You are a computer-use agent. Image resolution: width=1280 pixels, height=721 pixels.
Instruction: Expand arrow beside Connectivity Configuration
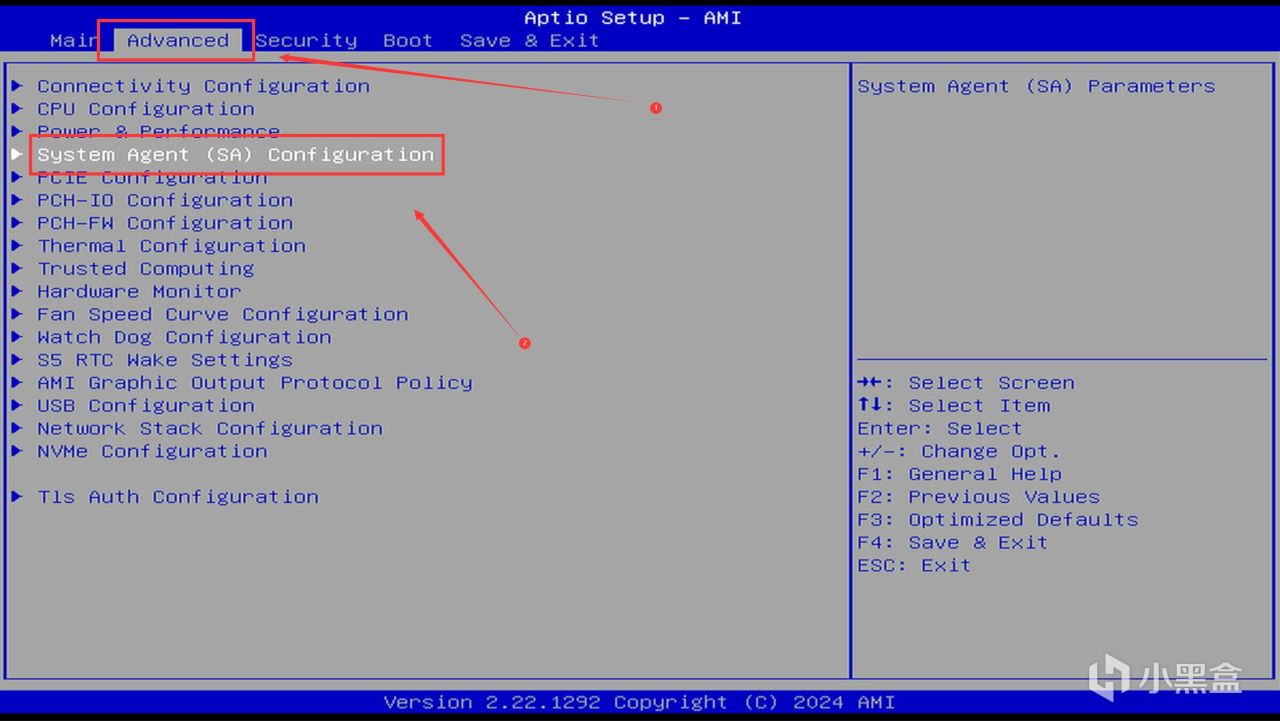tap(17, 86)
